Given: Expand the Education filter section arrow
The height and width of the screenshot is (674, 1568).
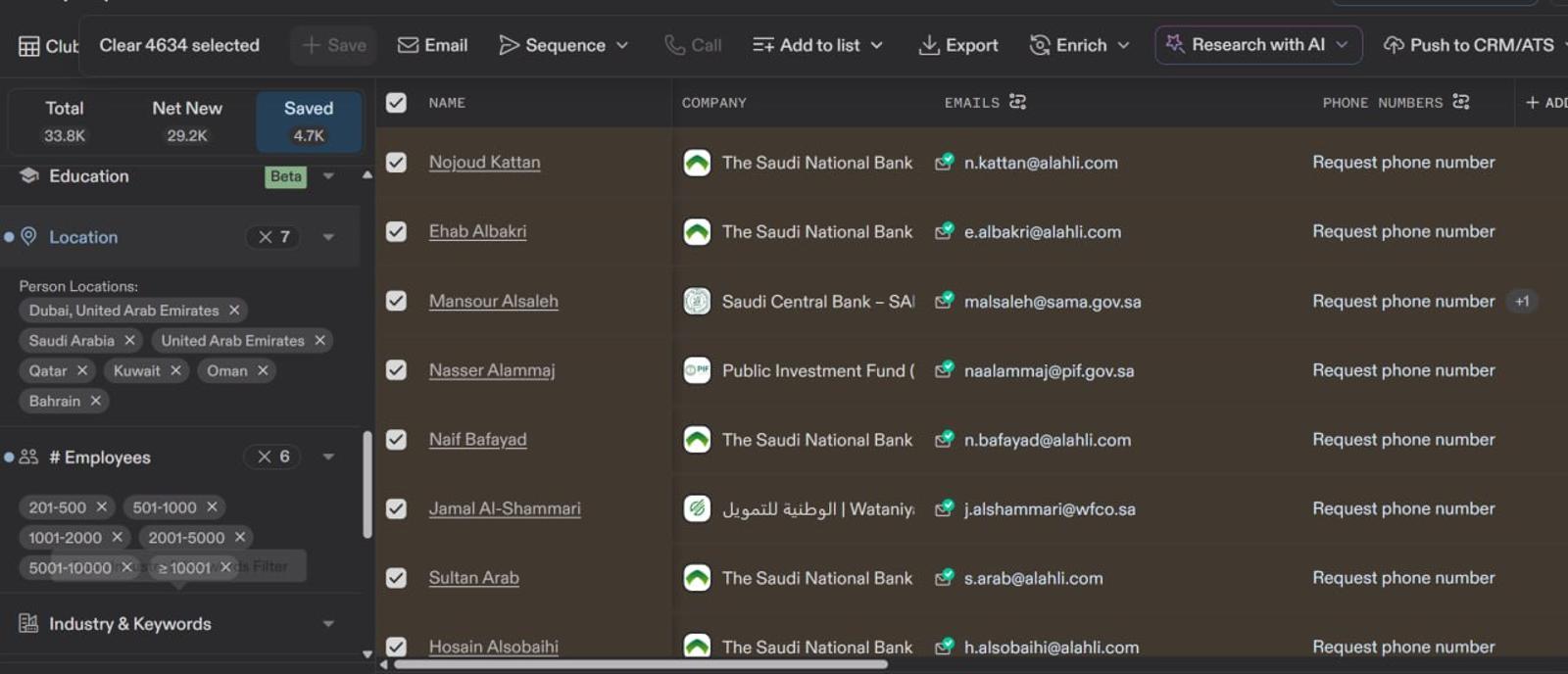Looking at the screenshot, I should click(328, 176).
